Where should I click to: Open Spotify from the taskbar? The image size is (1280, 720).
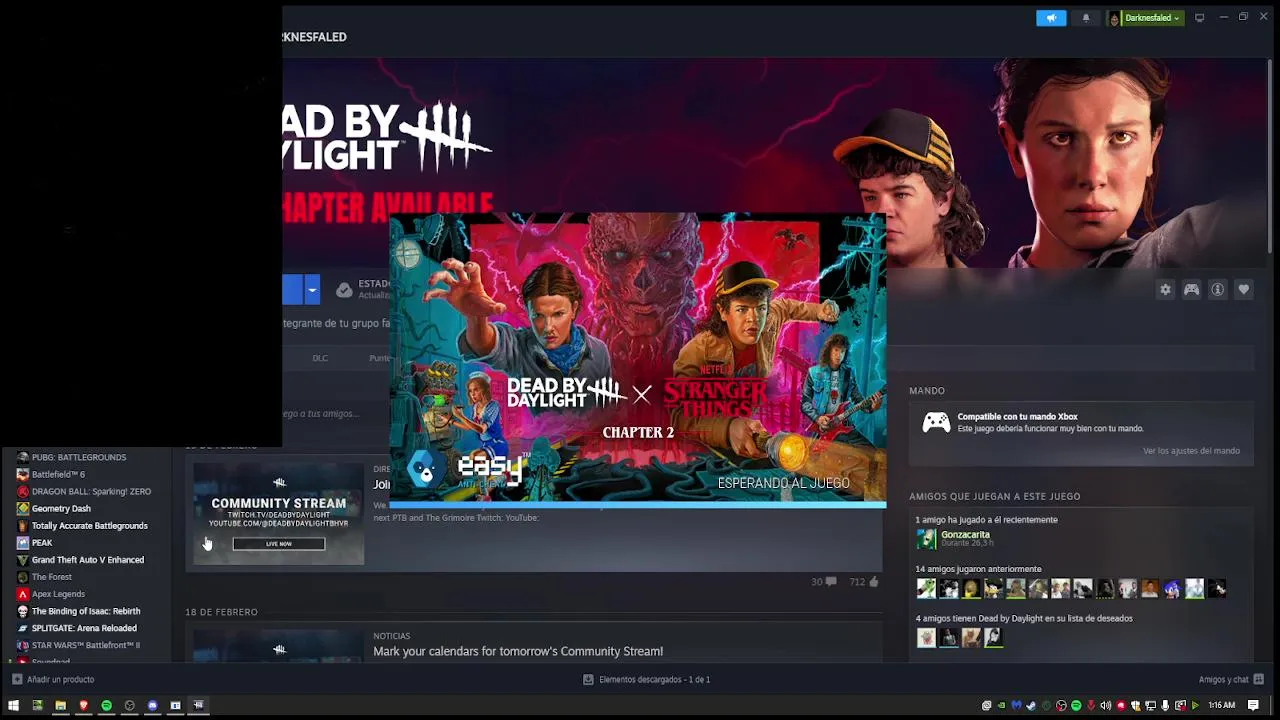click(106, 705)
